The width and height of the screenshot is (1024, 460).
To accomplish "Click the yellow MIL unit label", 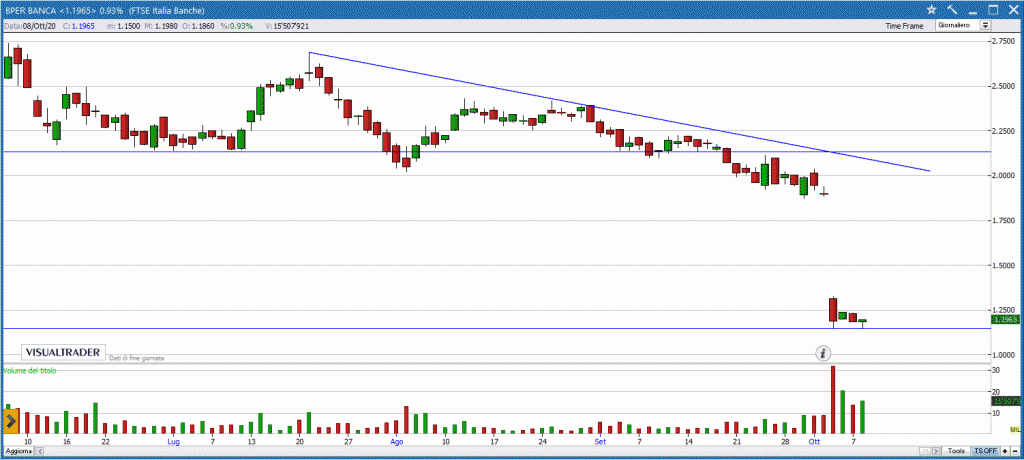I will coord(1015,429).
